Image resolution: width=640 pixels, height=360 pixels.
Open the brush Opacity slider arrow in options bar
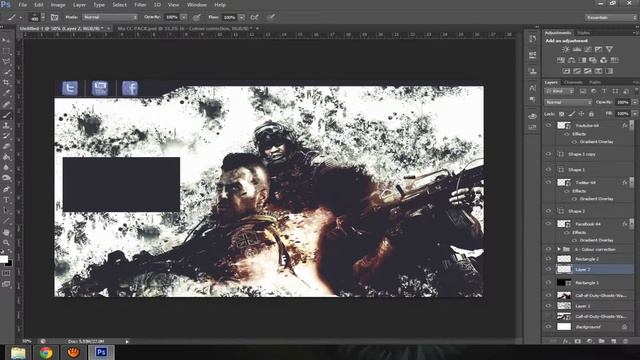[x=184, y=17]
